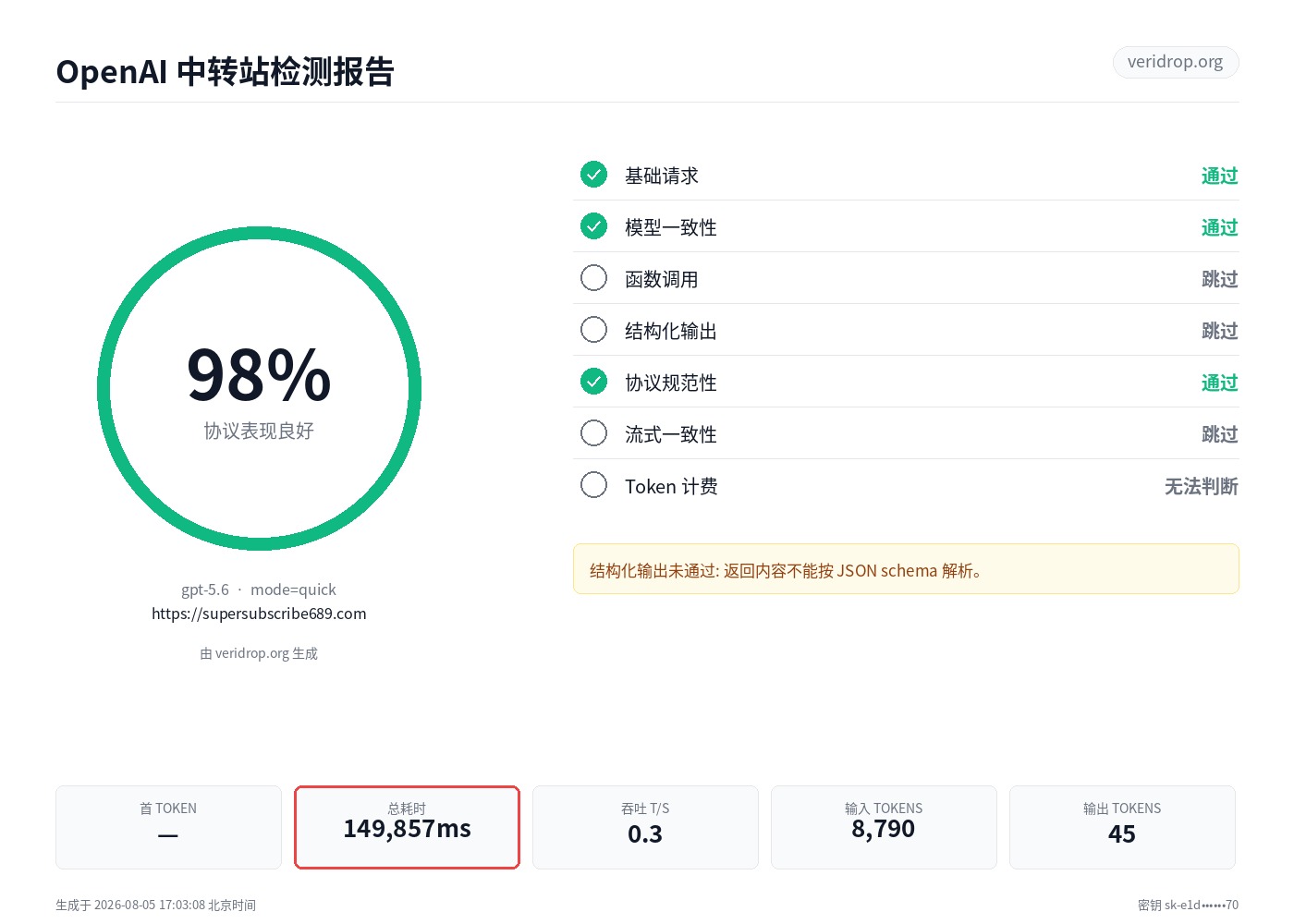Image resolution: width=1294 pixels, height=924 pixels.
Task: Click the 98% score progress ring
Action: [x=259, y=388]
